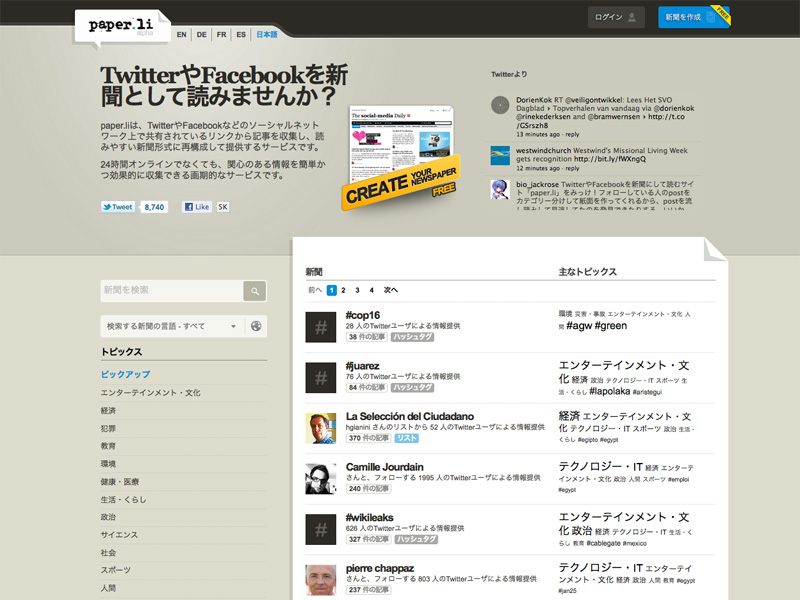
Task: Click the #green topic tag
Action: (611, 326)
